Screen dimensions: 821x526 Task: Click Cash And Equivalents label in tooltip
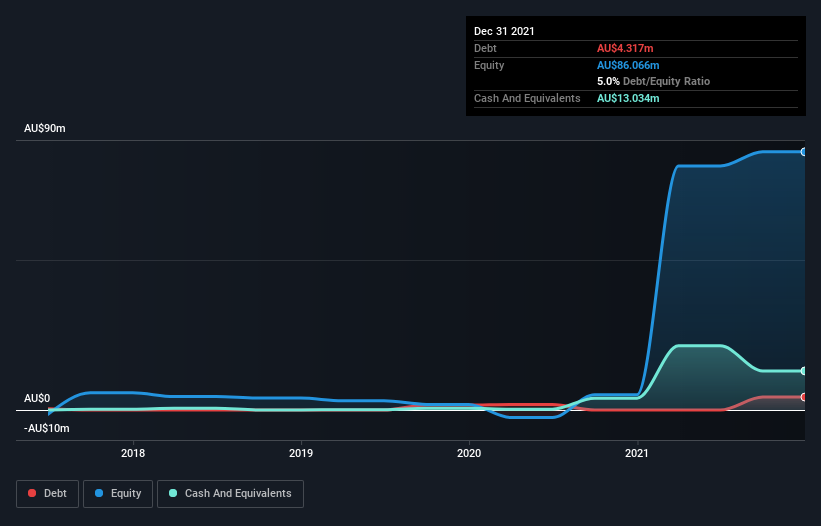point(527,98)
